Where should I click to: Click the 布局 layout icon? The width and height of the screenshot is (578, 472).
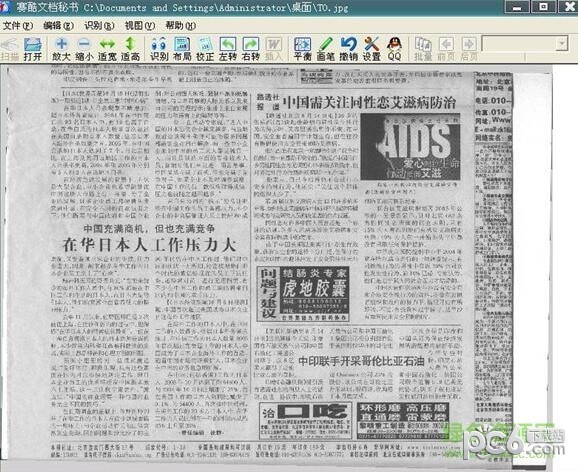pos(182,49)
